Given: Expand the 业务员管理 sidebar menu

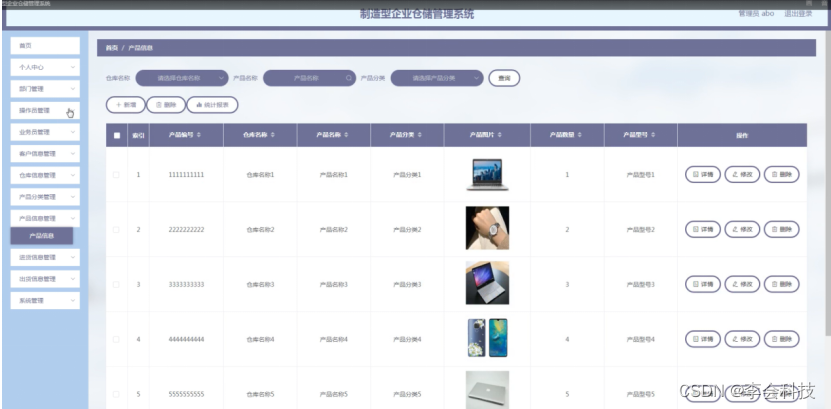Looking at the screenshot, I should click(45, 132).
